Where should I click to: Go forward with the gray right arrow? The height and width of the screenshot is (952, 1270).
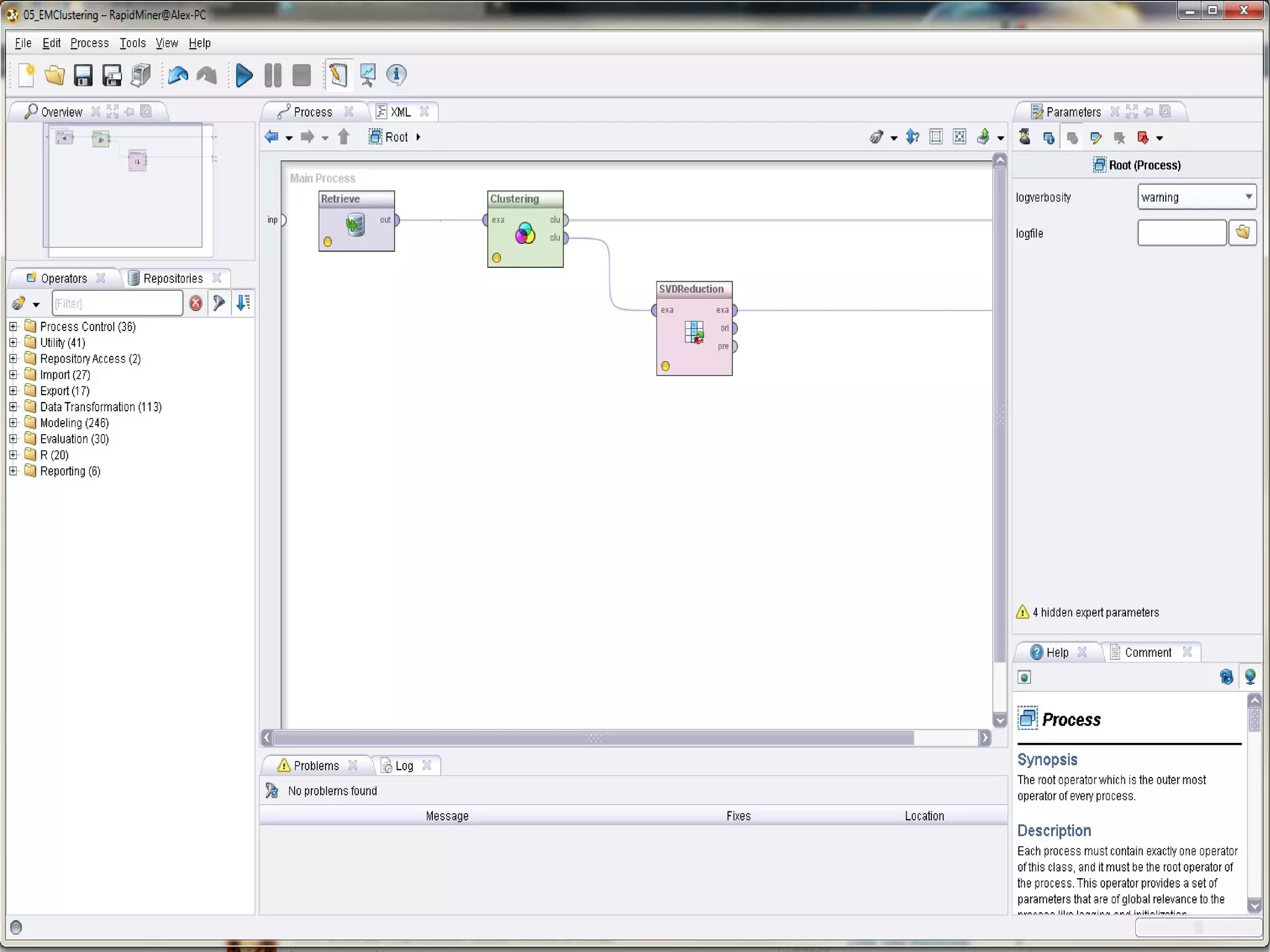click(308, 137)
